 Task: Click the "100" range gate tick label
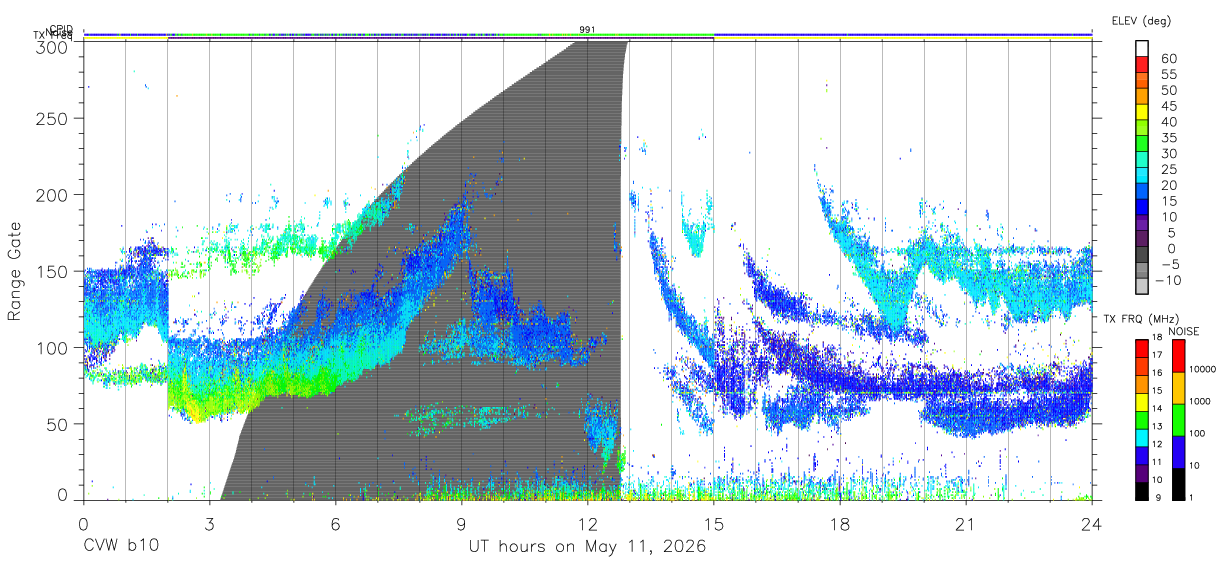[x=54, y=347]
